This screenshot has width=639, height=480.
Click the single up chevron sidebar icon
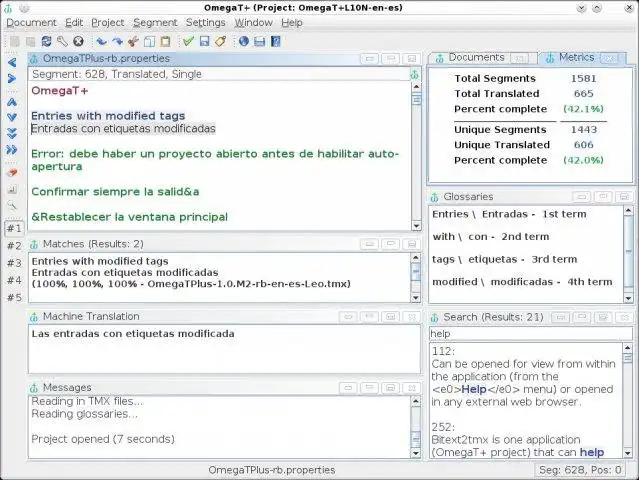tap(12, 102)
